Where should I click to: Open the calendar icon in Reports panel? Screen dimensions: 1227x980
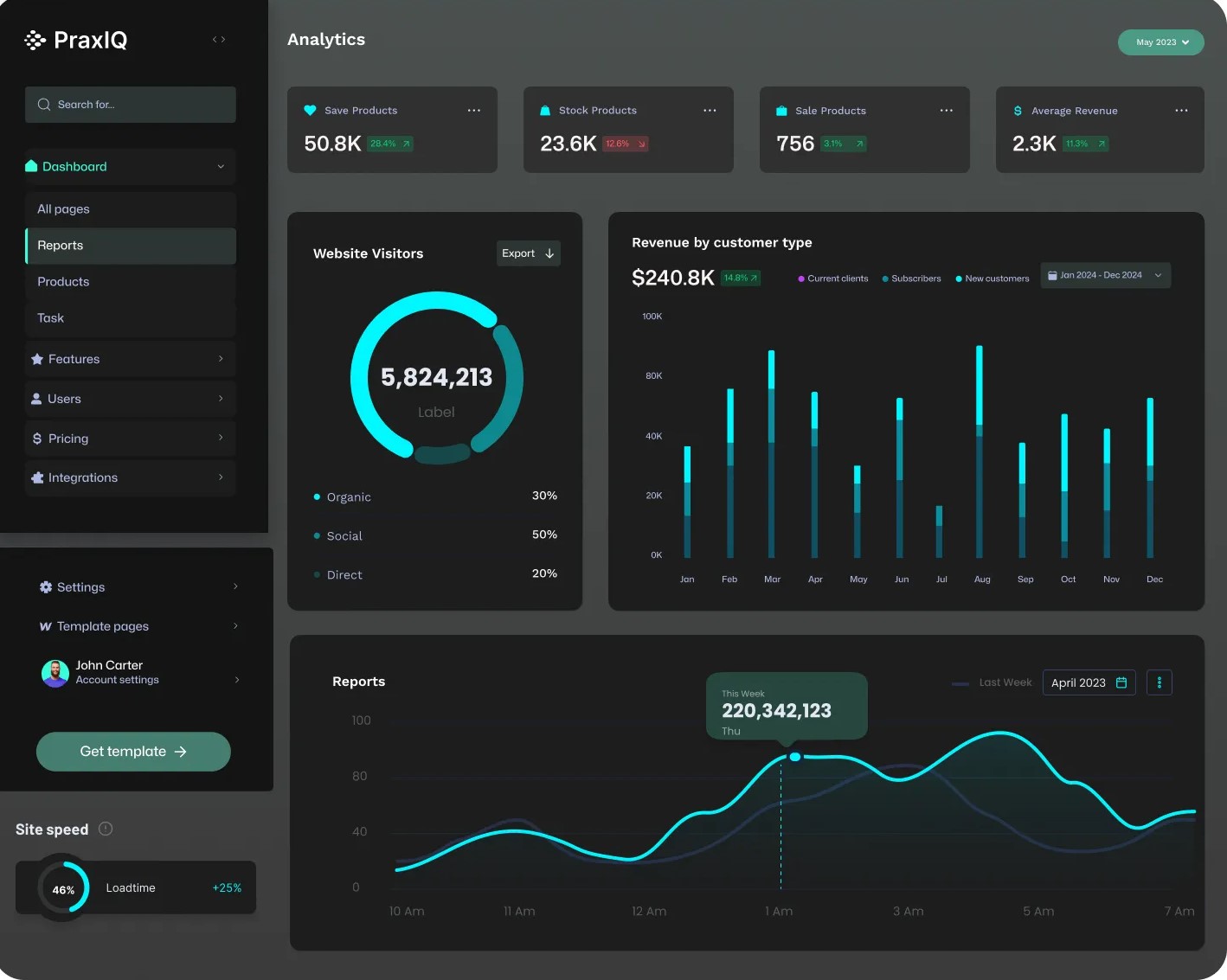coord(1123,682)
